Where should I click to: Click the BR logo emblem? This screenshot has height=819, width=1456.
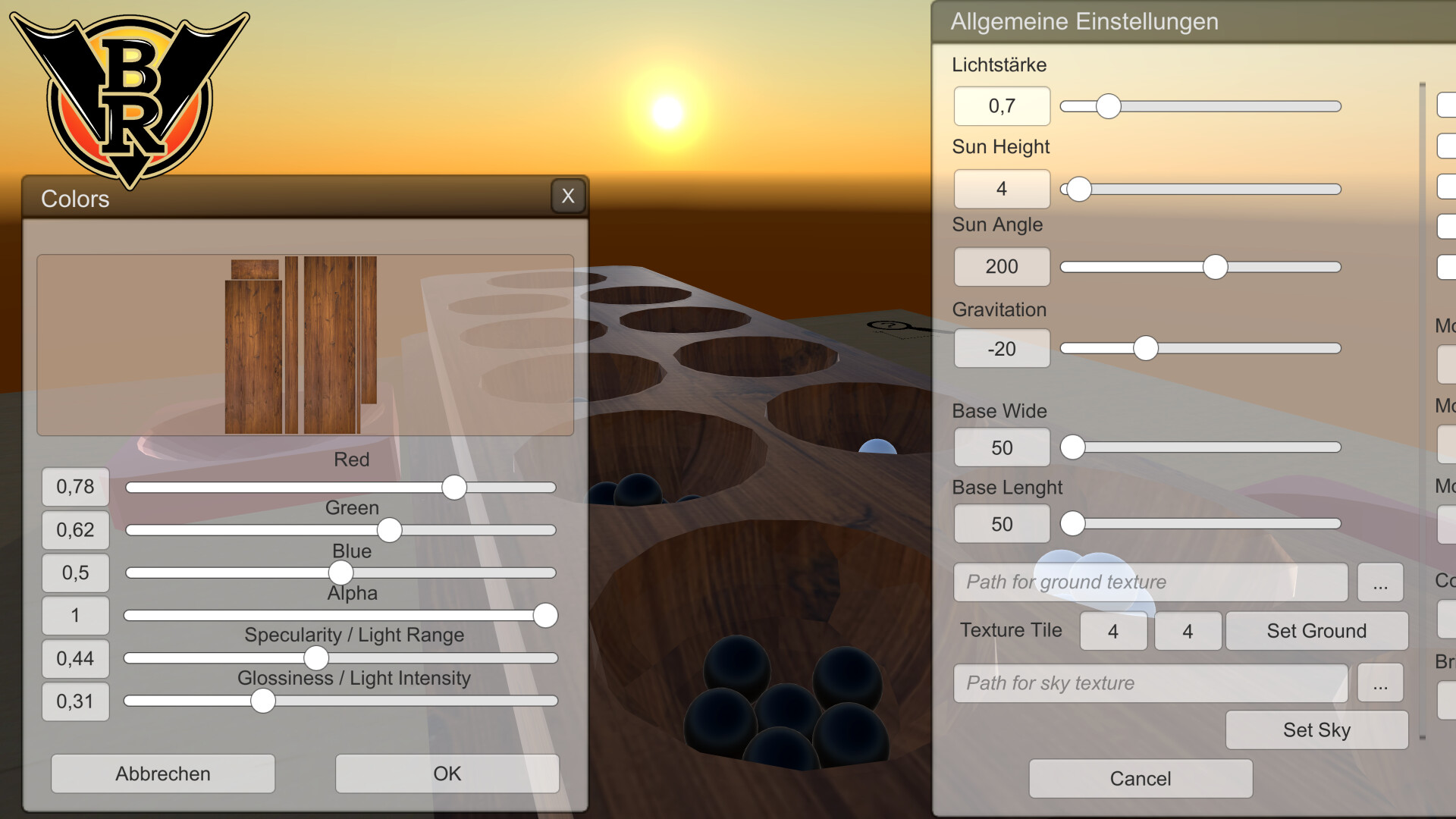(129, 95)
